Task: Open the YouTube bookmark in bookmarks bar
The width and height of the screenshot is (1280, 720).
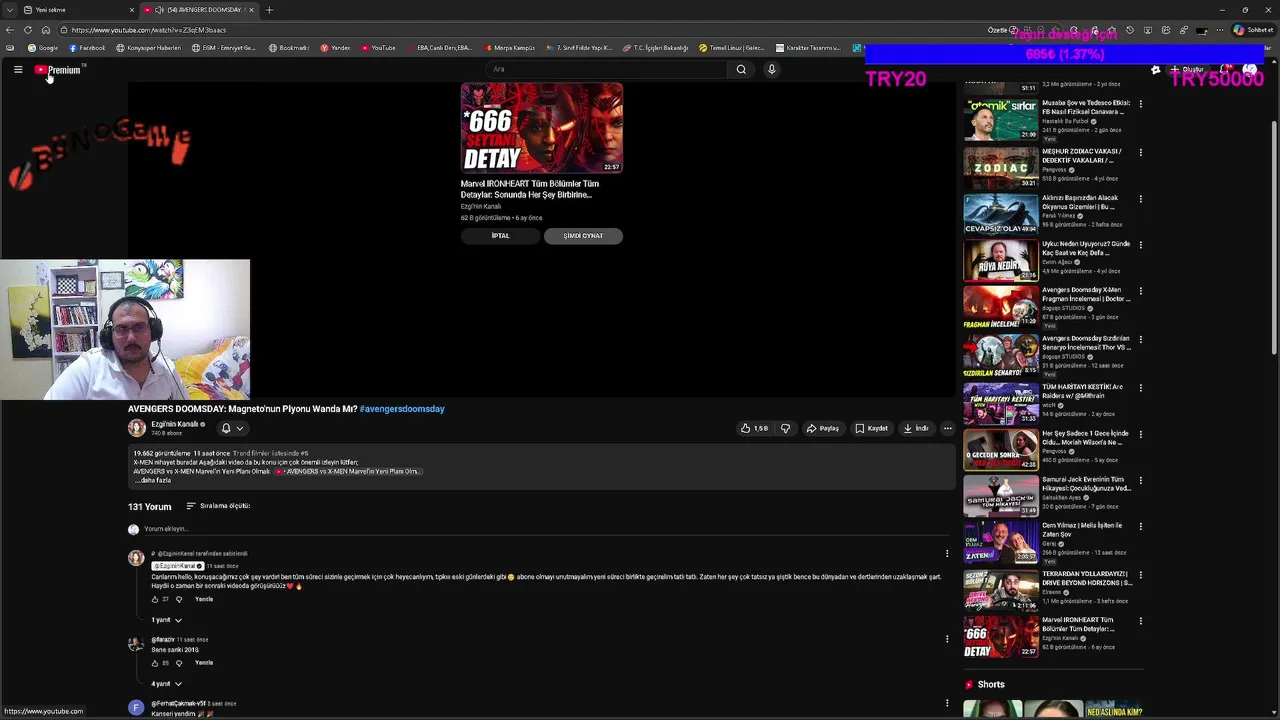Action: 378,48
